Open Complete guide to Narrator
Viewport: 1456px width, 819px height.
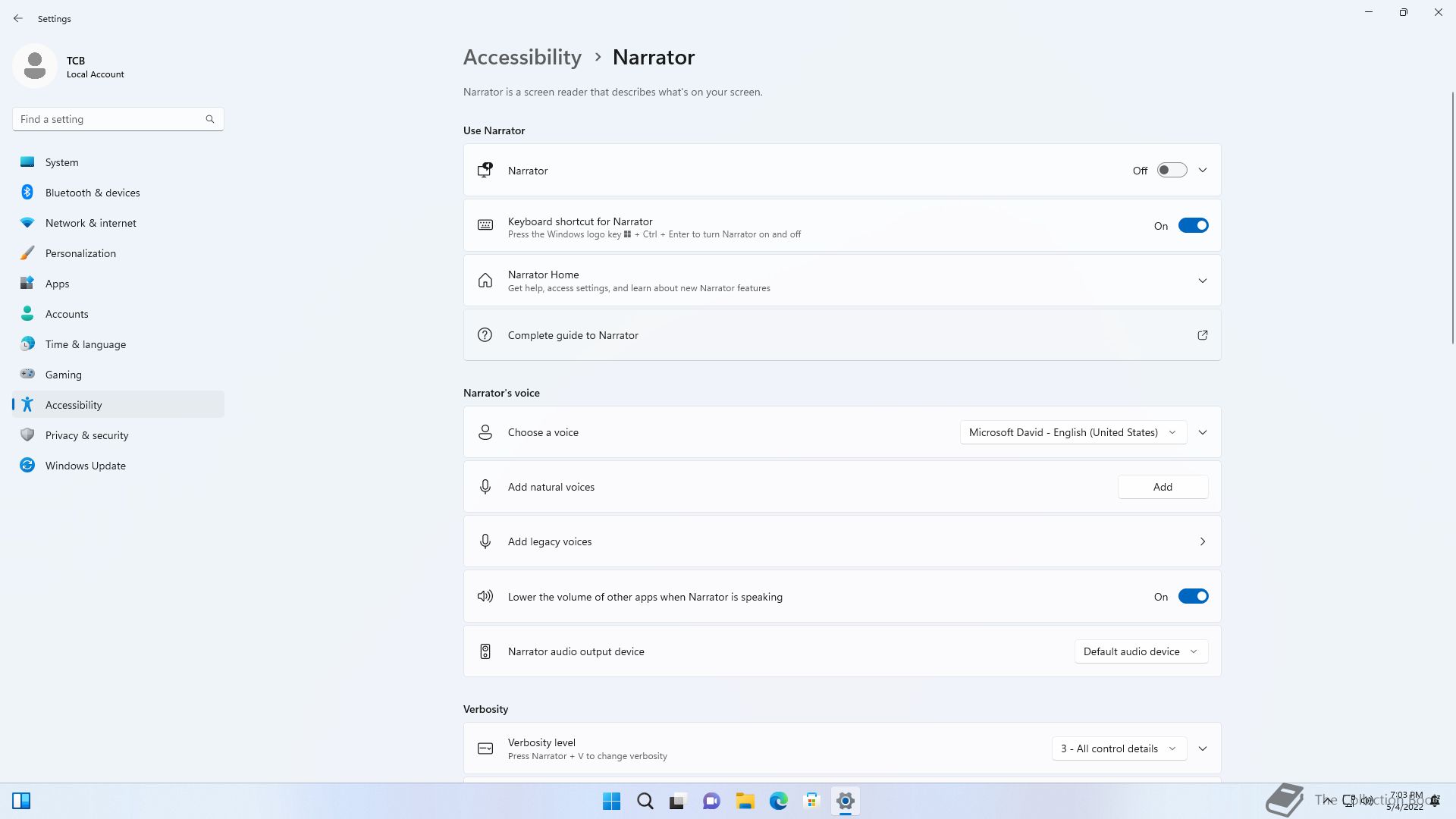[x=842, y=335]
